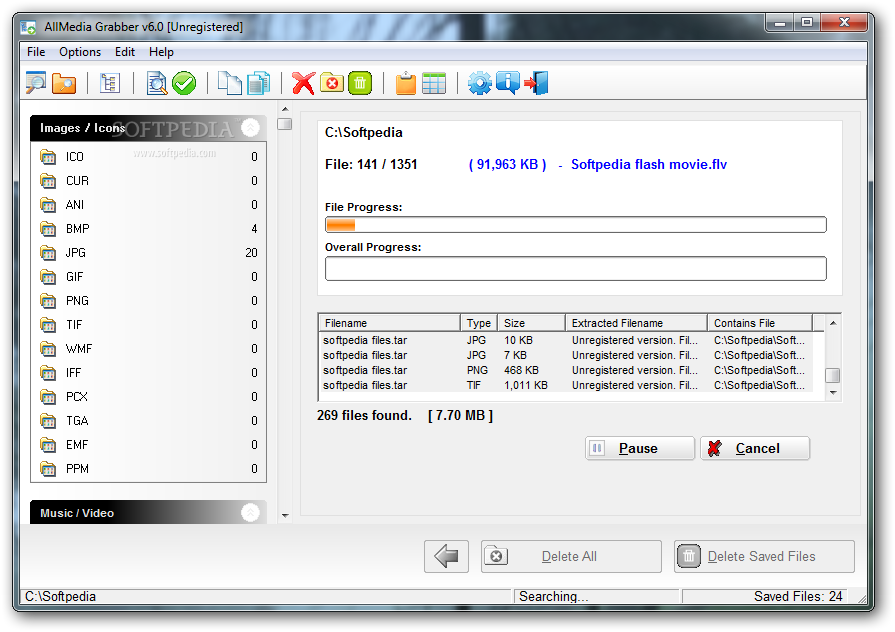895x632 pixels.
Task: Sort by Extracted Filename column header
Action: pyautogui.click(x=636, y=323)
